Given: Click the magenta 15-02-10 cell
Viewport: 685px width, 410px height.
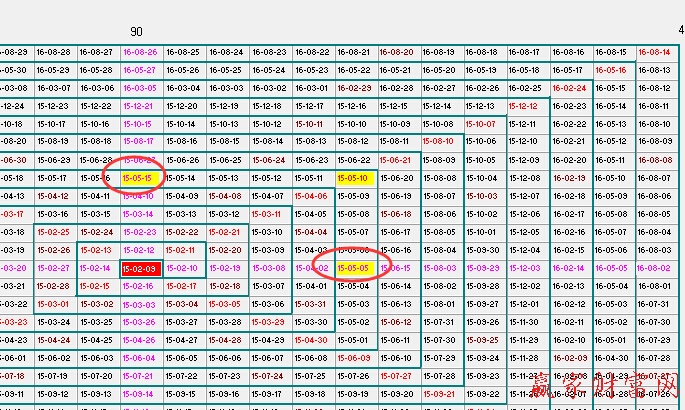Looking at the screenshot, I should pos(182,268).
